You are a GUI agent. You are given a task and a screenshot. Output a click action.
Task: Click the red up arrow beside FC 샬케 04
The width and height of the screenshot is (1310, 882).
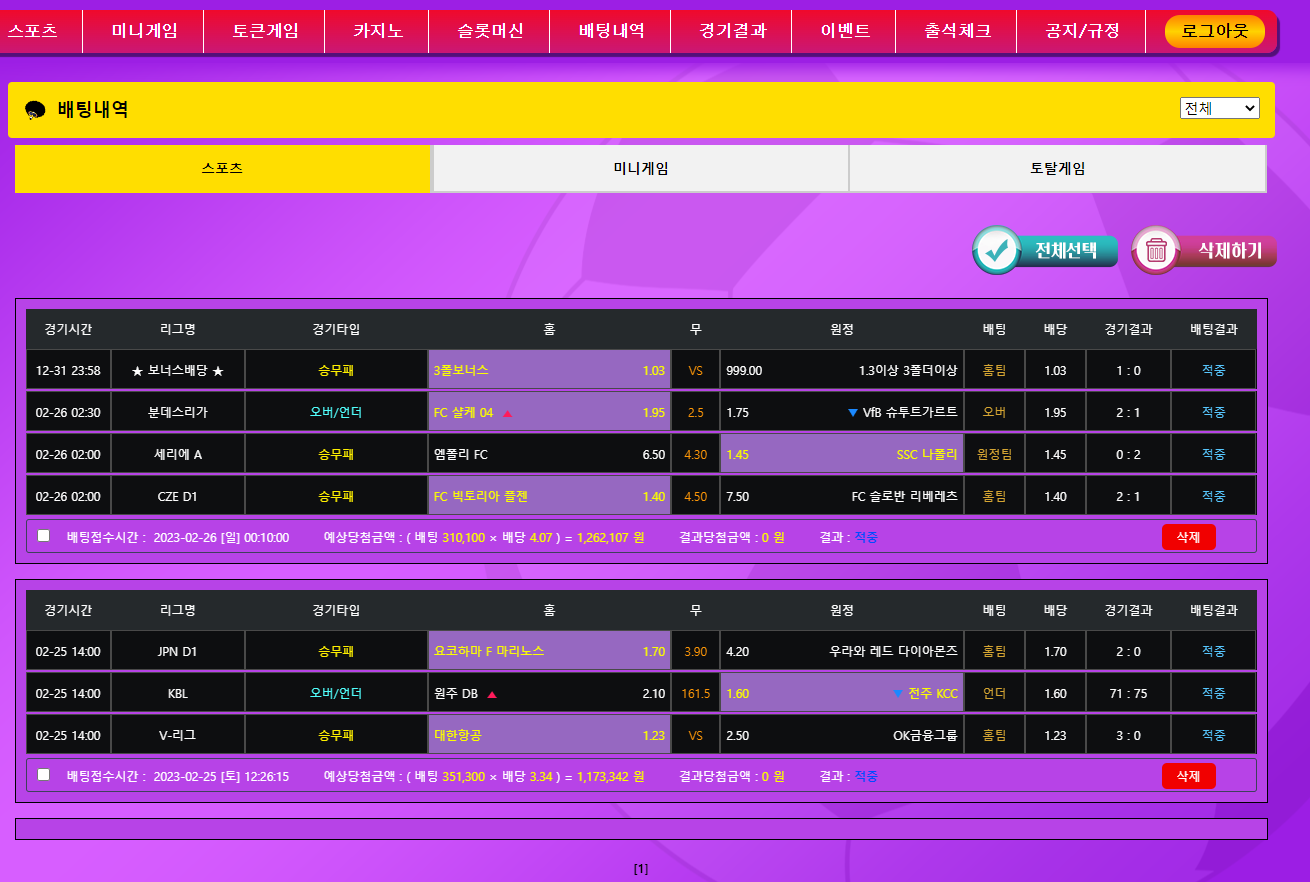507,413
